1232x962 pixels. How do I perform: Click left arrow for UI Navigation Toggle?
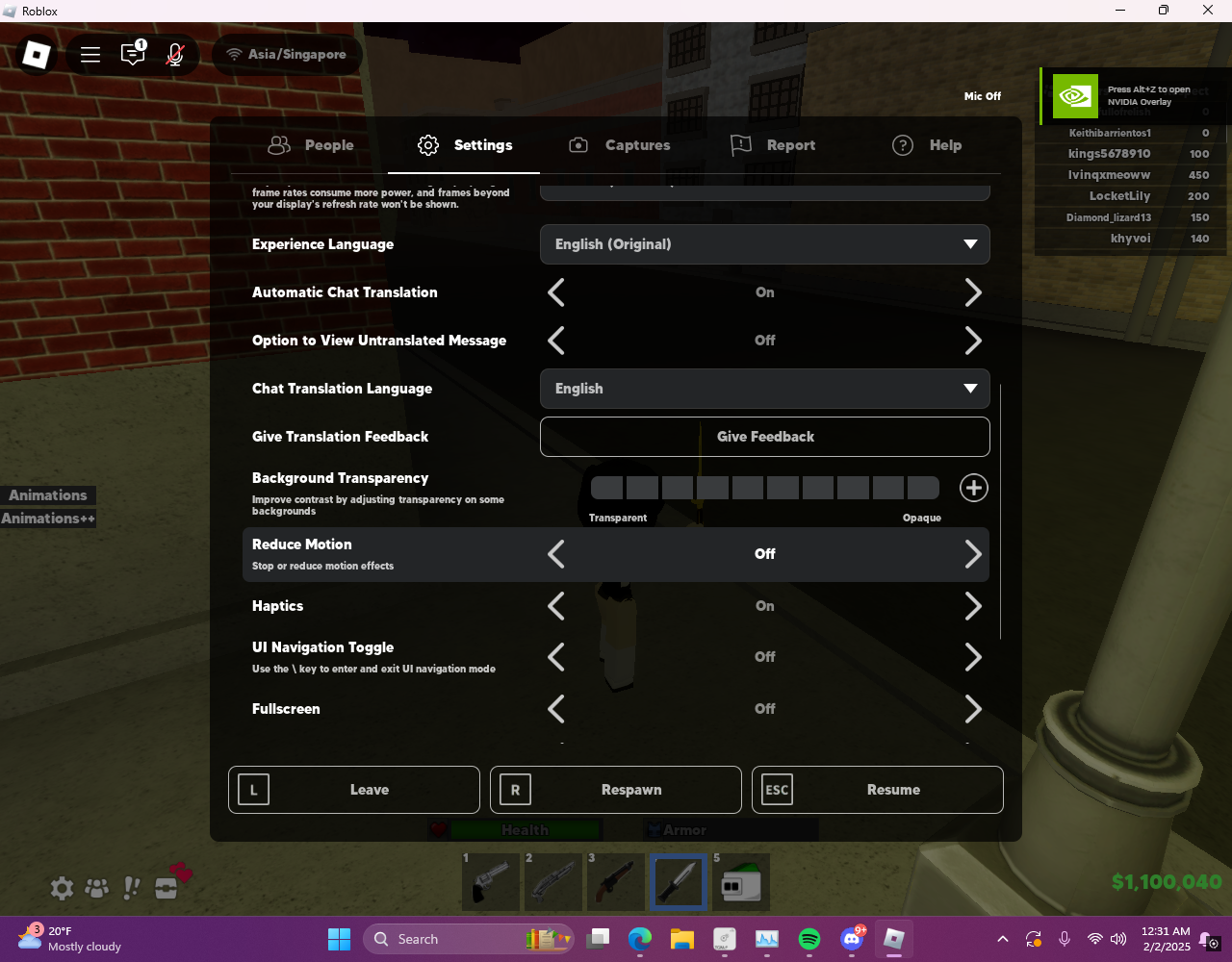coord(556,657)
